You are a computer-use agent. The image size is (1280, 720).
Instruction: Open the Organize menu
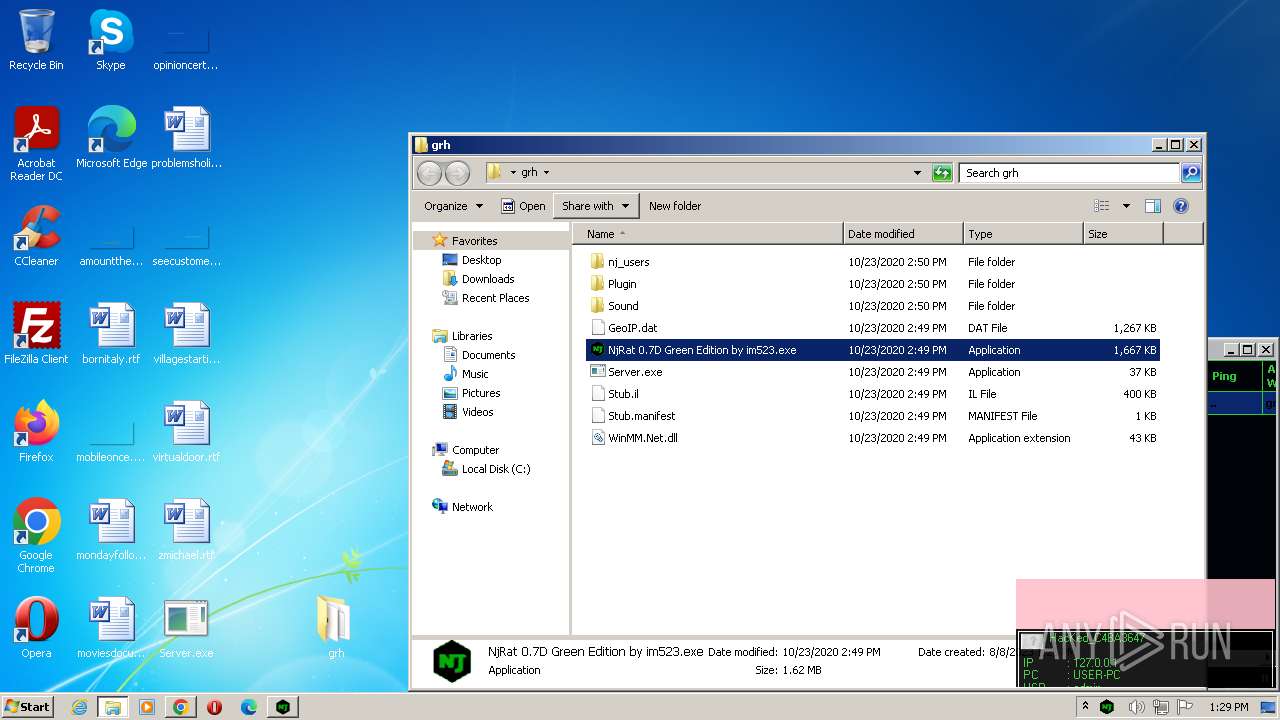point(453,206)
